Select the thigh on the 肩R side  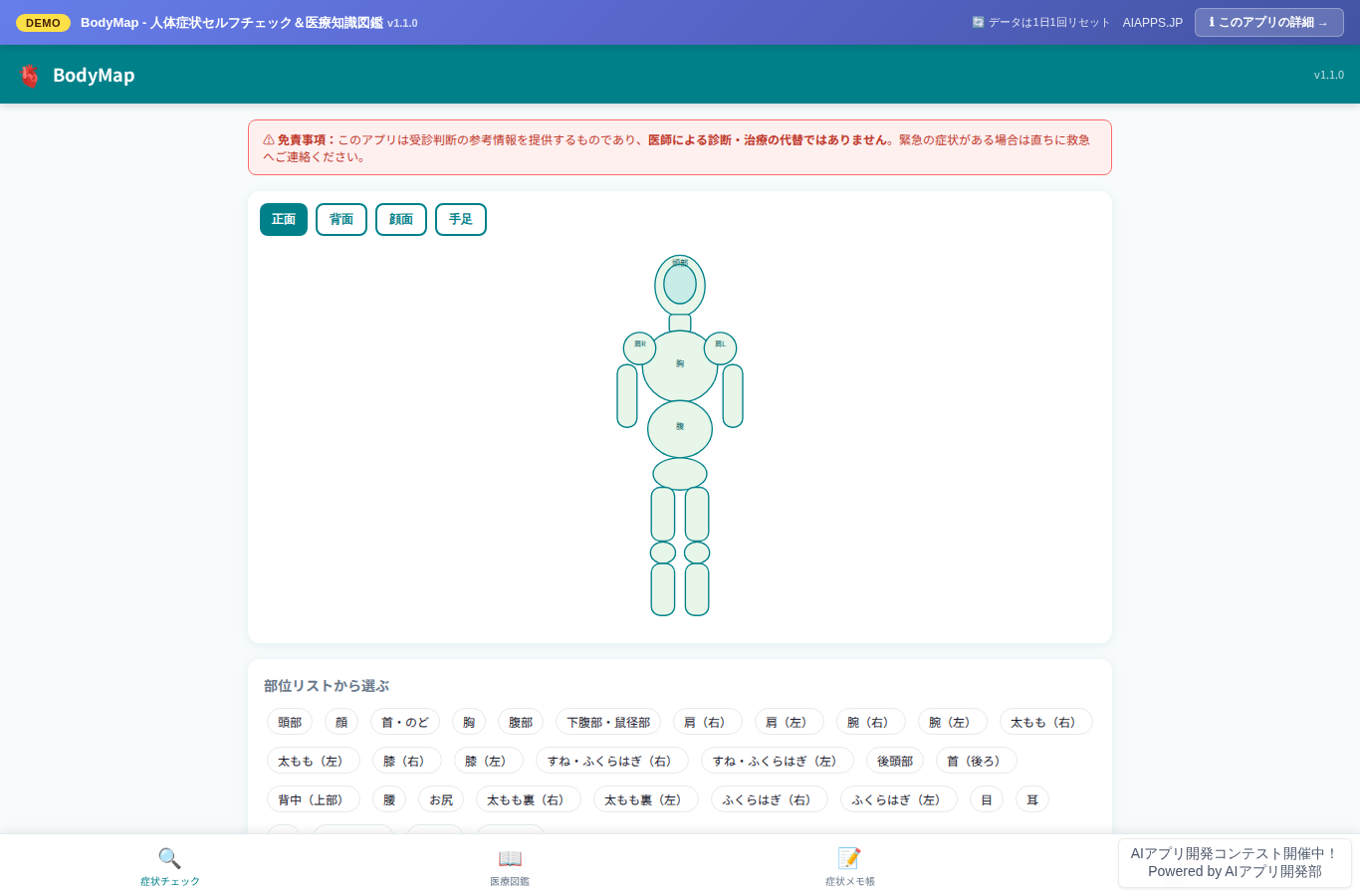tap(663, 514)
